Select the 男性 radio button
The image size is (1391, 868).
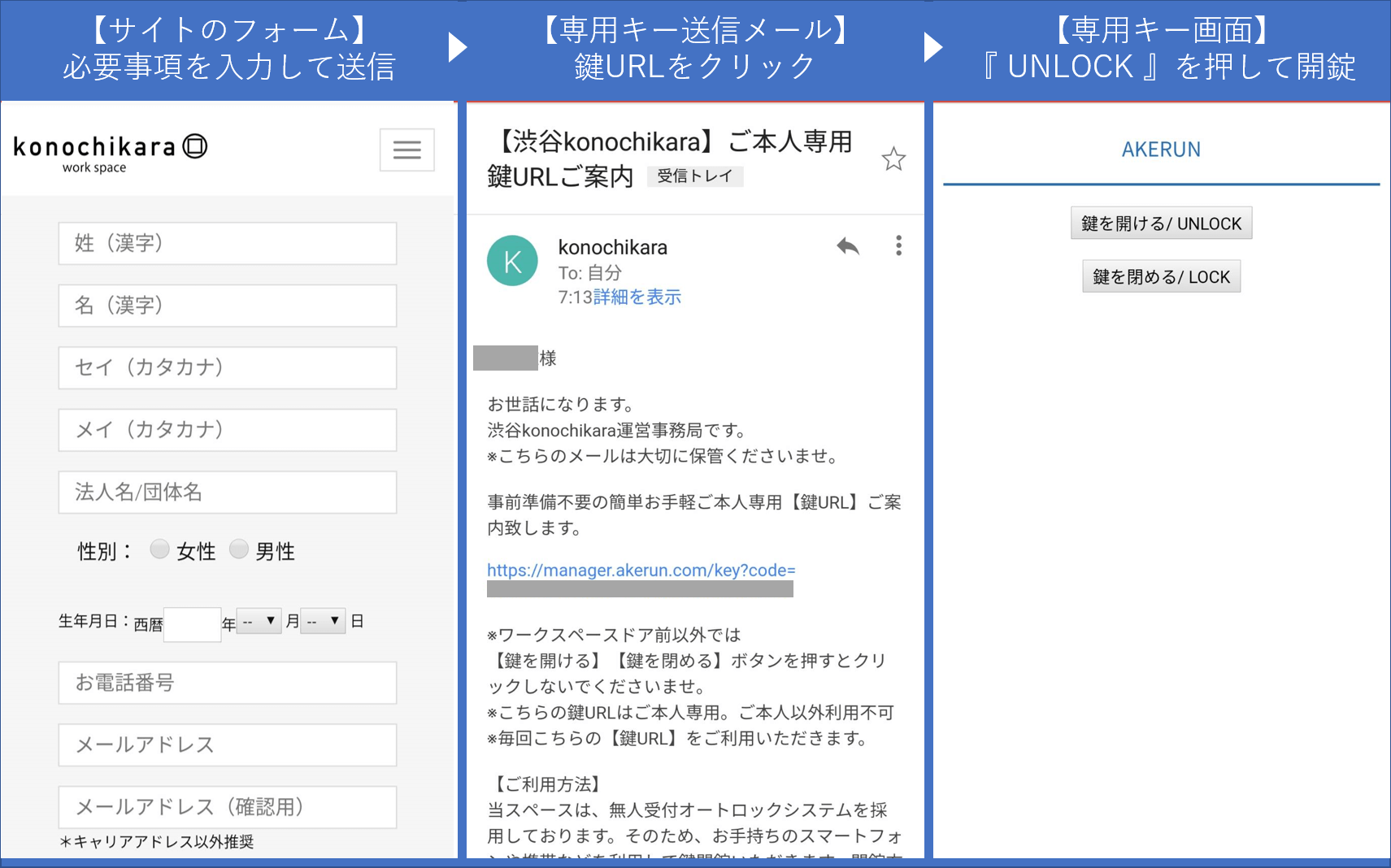(x=238, y=549)
